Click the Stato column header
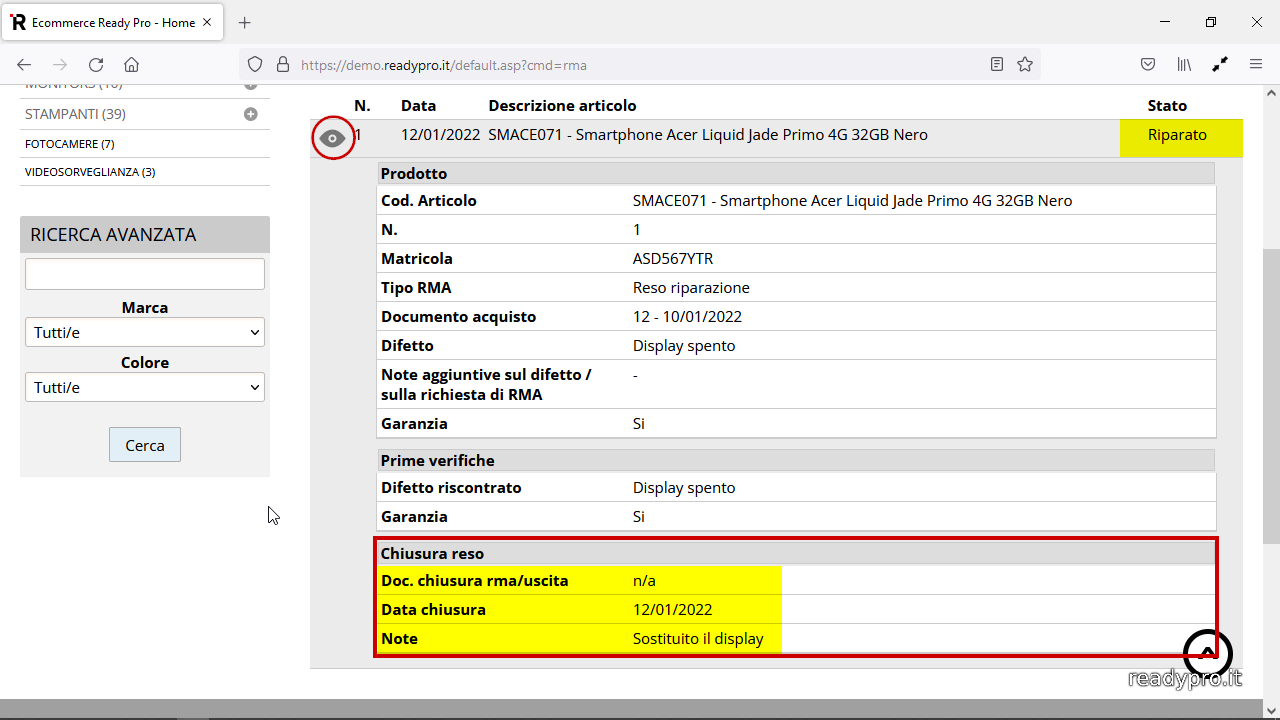The image size is (1280, 720). tap(1167, 105)
